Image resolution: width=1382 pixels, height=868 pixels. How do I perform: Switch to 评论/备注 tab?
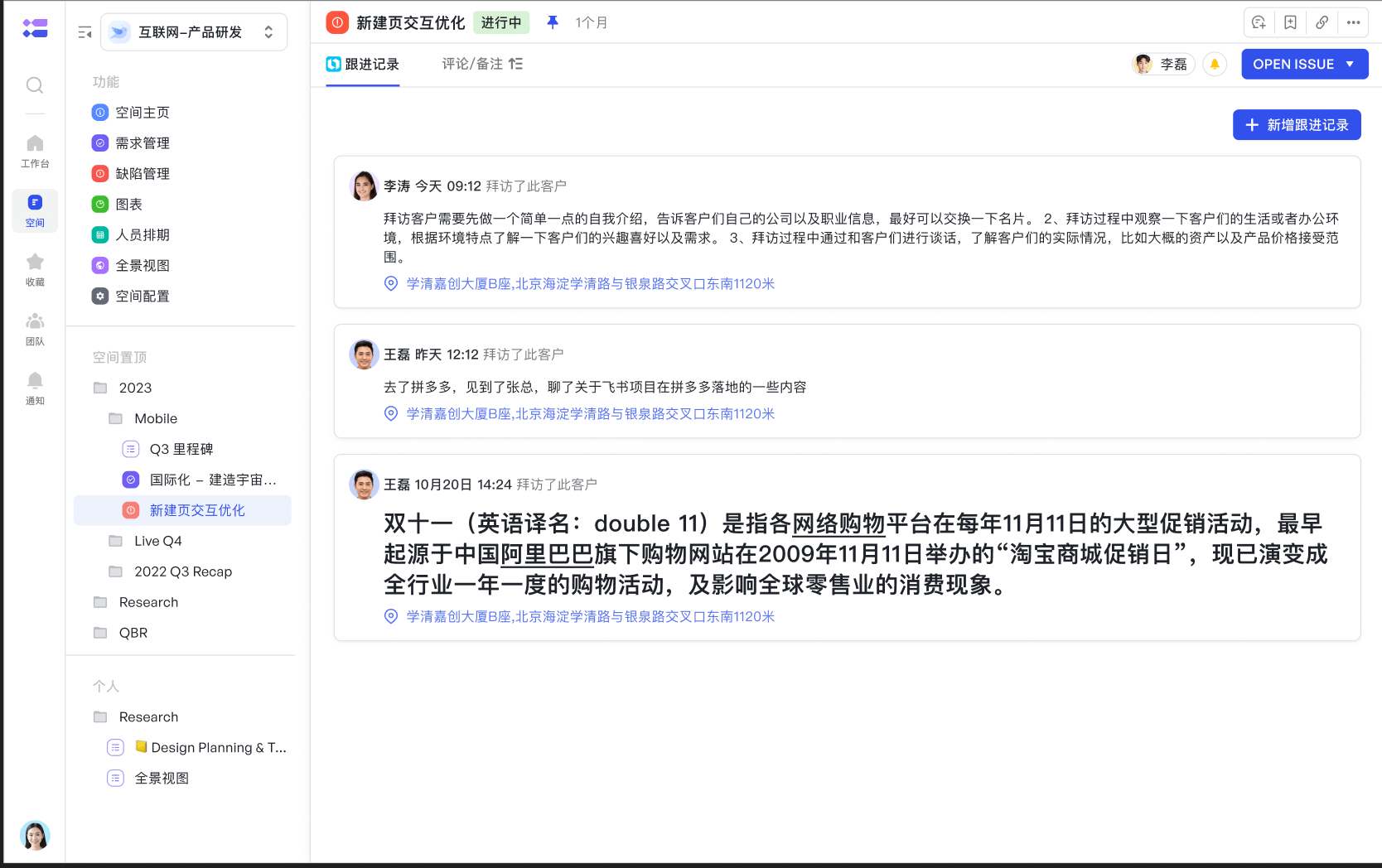[x=472, y=64]
